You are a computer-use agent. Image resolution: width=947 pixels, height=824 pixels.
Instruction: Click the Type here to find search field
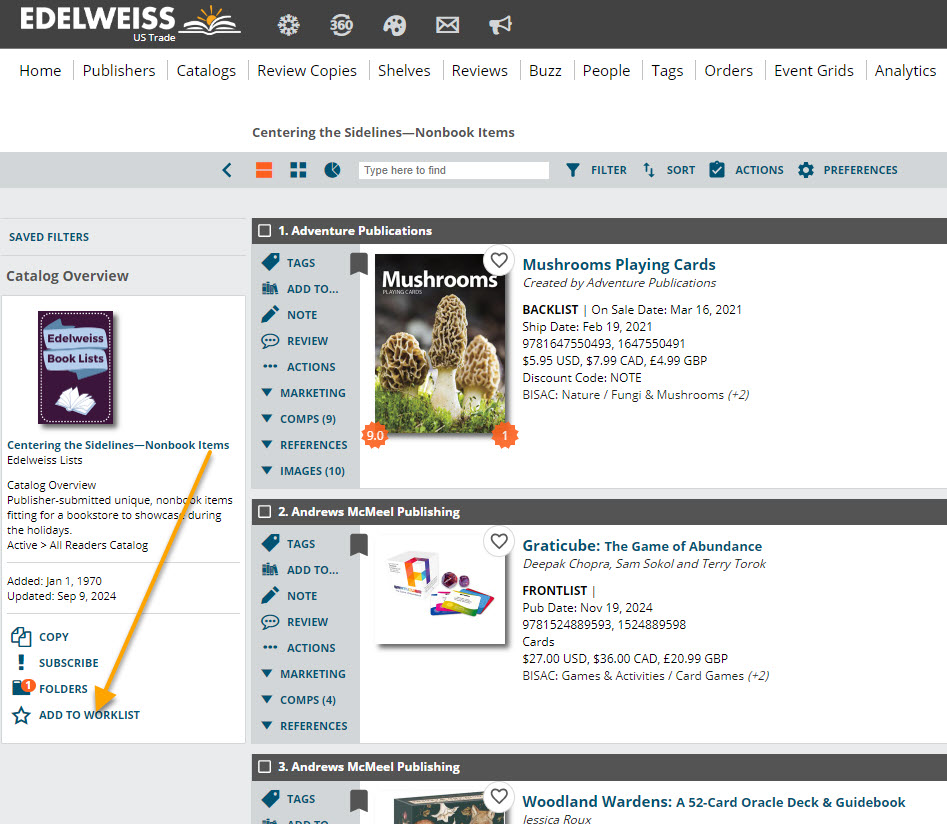pos(454,170)
